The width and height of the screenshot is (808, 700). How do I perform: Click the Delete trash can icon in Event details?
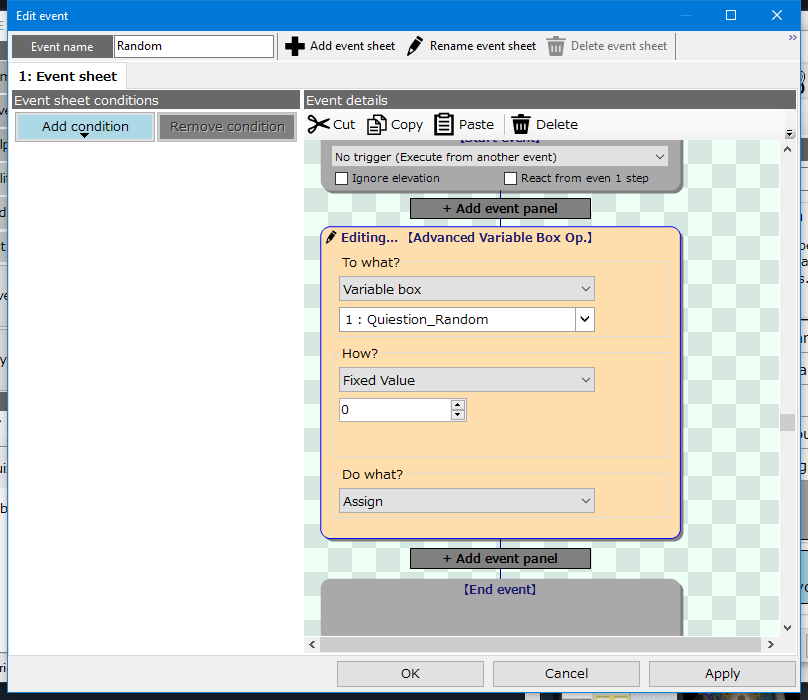[520, 124]
